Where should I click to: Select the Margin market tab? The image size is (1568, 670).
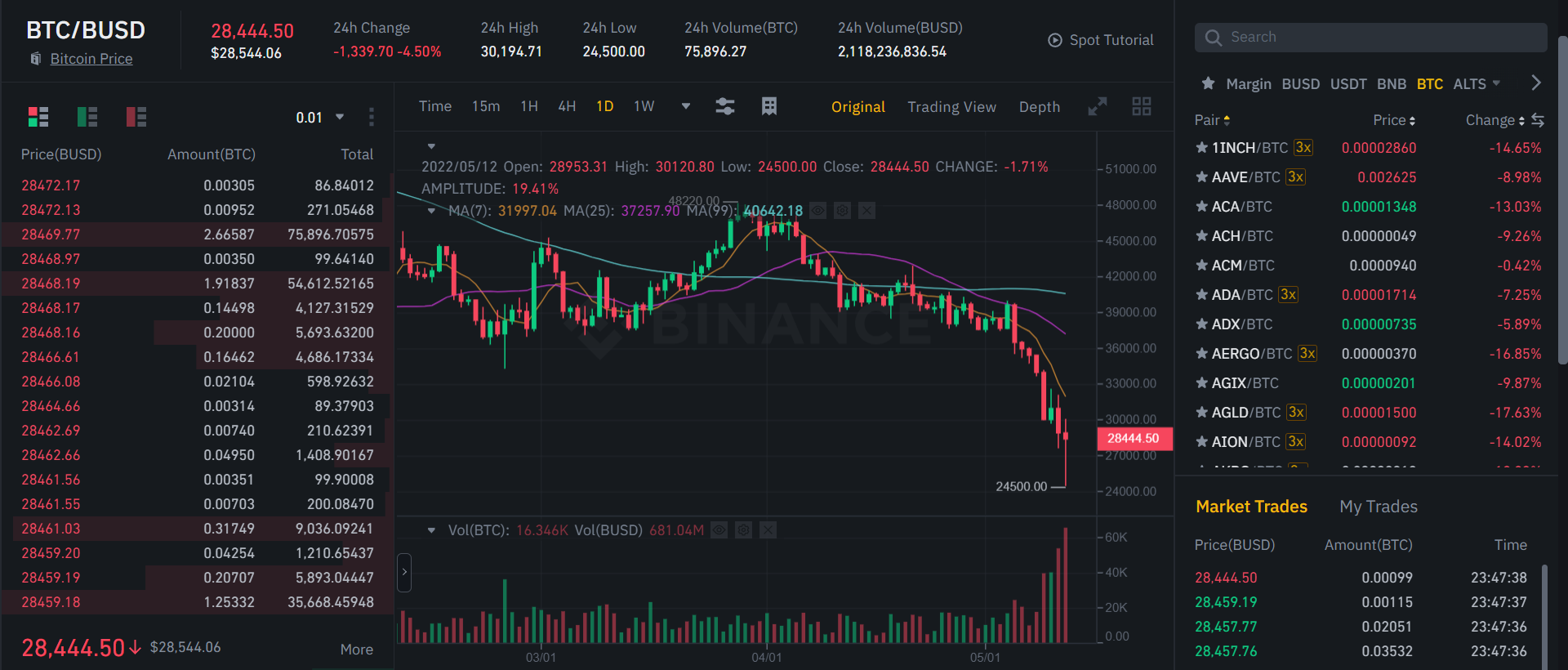click(1249, 83)
